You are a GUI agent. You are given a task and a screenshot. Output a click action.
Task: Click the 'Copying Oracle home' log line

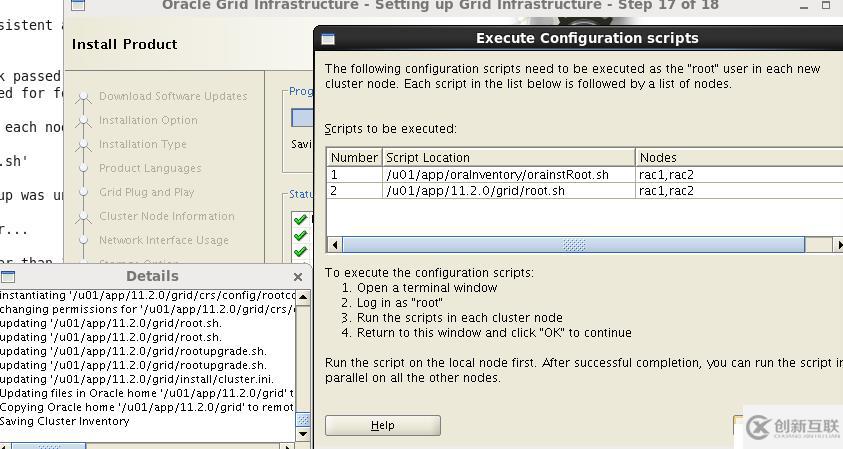click(x=147, y=407)
